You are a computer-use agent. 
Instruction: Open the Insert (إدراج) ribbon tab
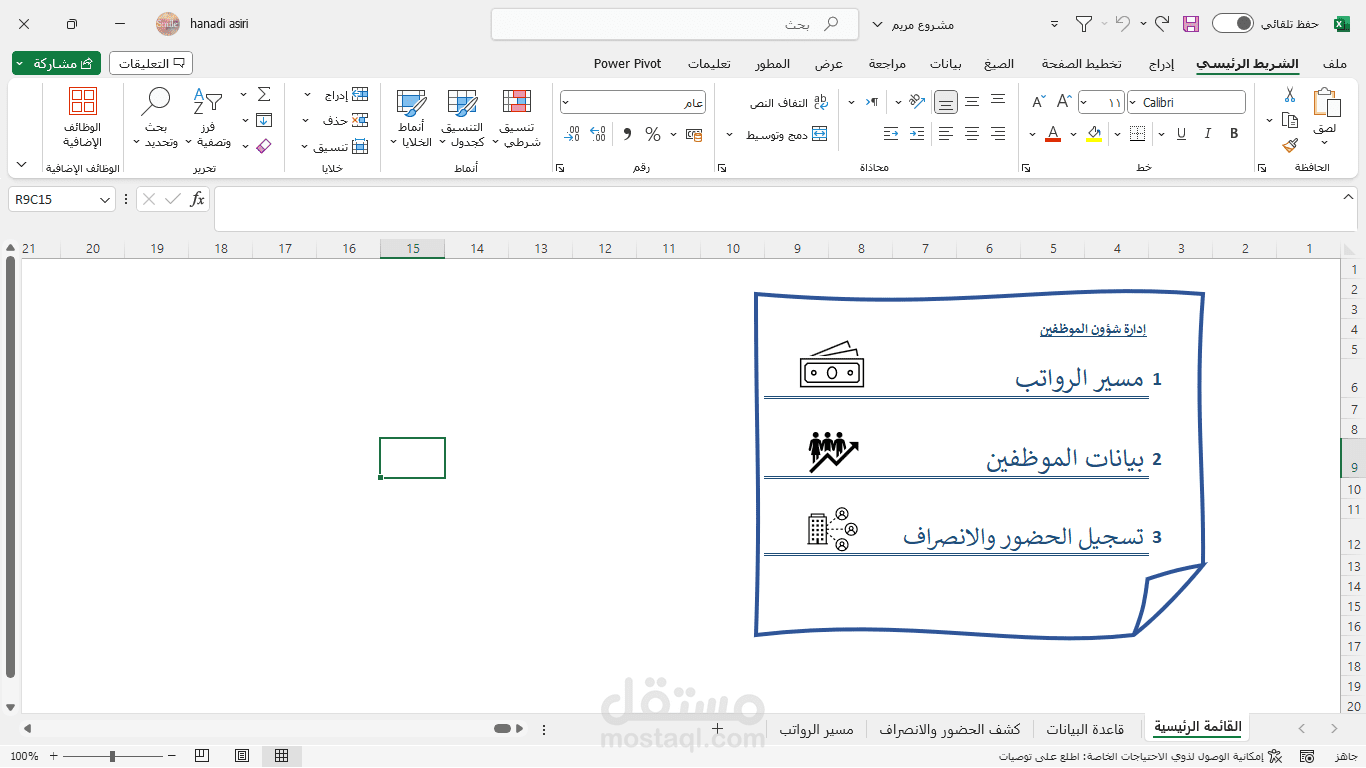click(x=1161, y=63)
